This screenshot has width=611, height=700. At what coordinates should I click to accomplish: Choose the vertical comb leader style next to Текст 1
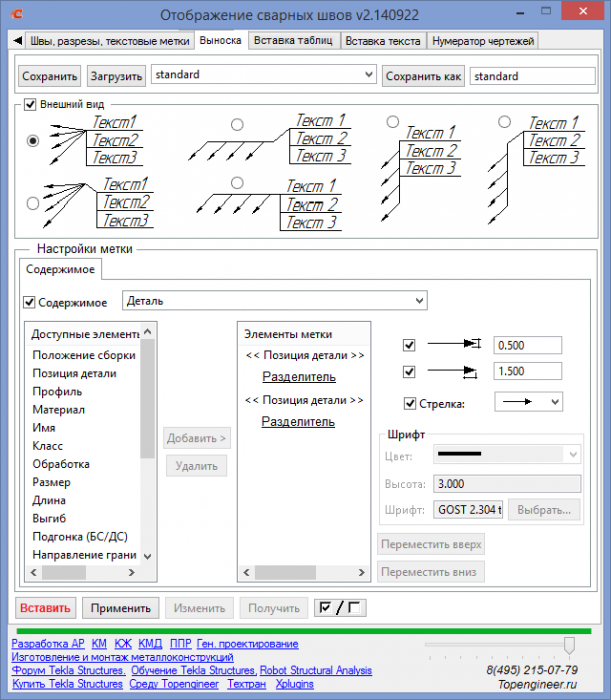click(x=392, y=121)
